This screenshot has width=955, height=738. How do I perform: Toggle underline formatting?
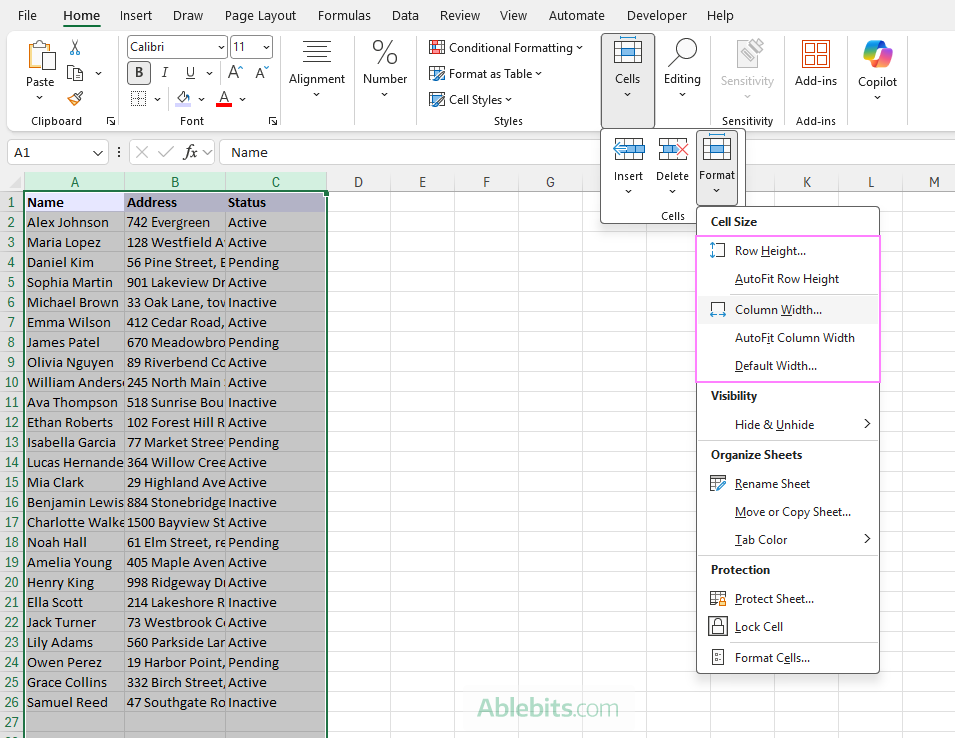pyautogui.click(x=188, y=73)
